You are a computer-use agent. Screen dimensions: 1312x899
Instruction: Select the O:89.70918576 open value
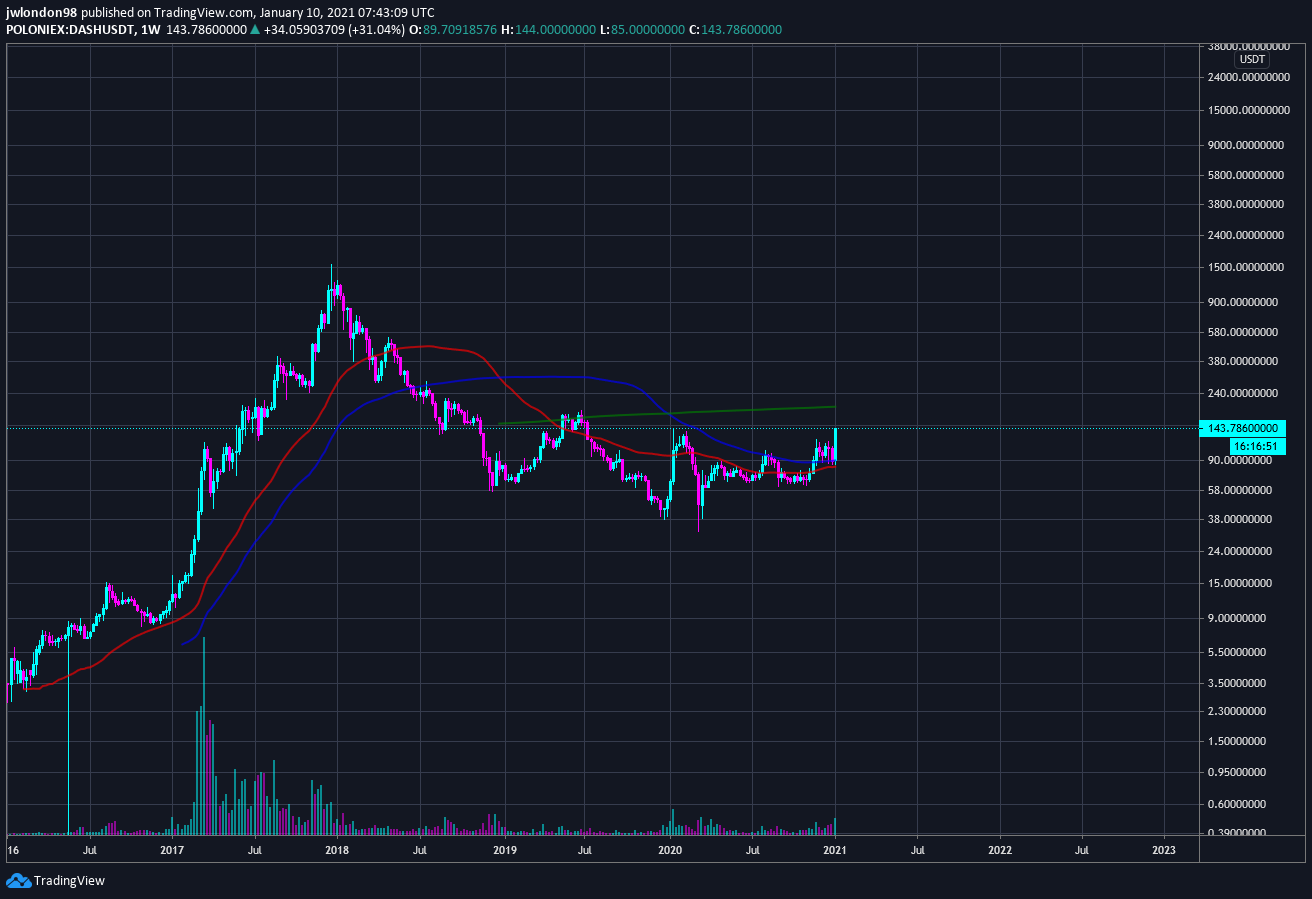tap(454, 30)
